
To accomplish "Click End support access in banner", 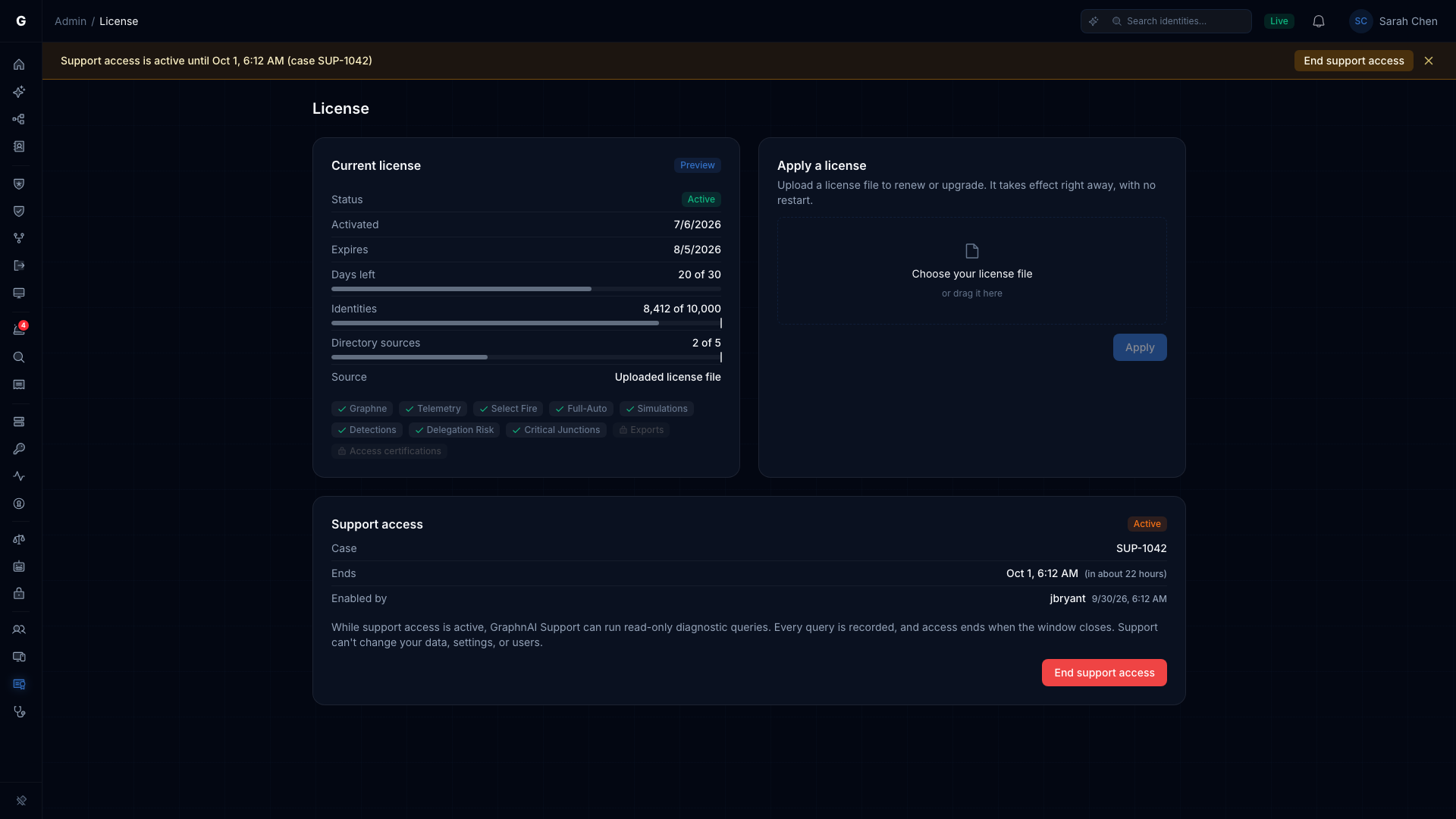I will (1354, 61).
